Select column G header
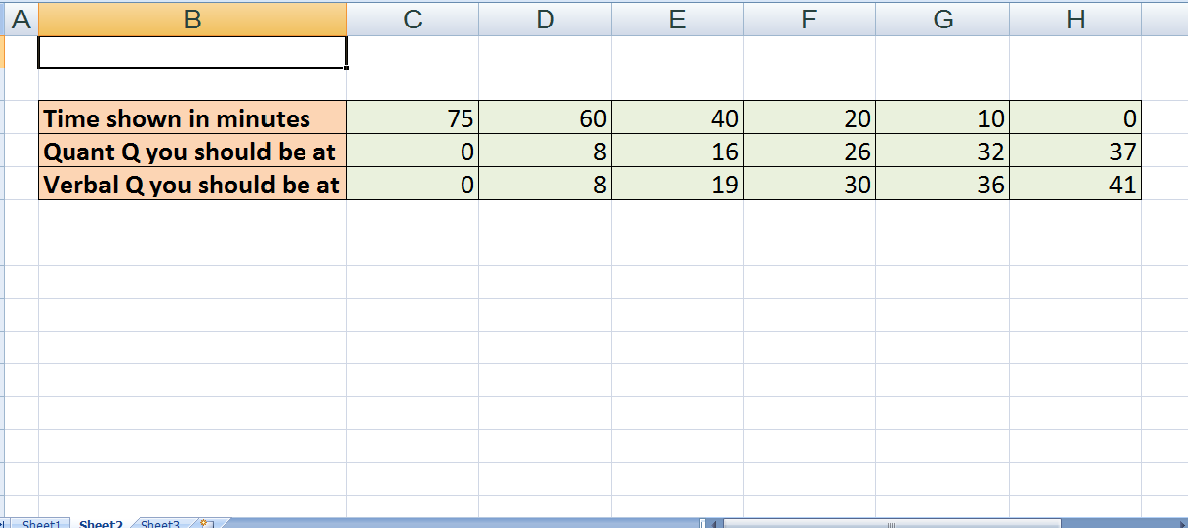Viewport: 1188px width, 528px height. pyautogui.click(x=943, y=19)
